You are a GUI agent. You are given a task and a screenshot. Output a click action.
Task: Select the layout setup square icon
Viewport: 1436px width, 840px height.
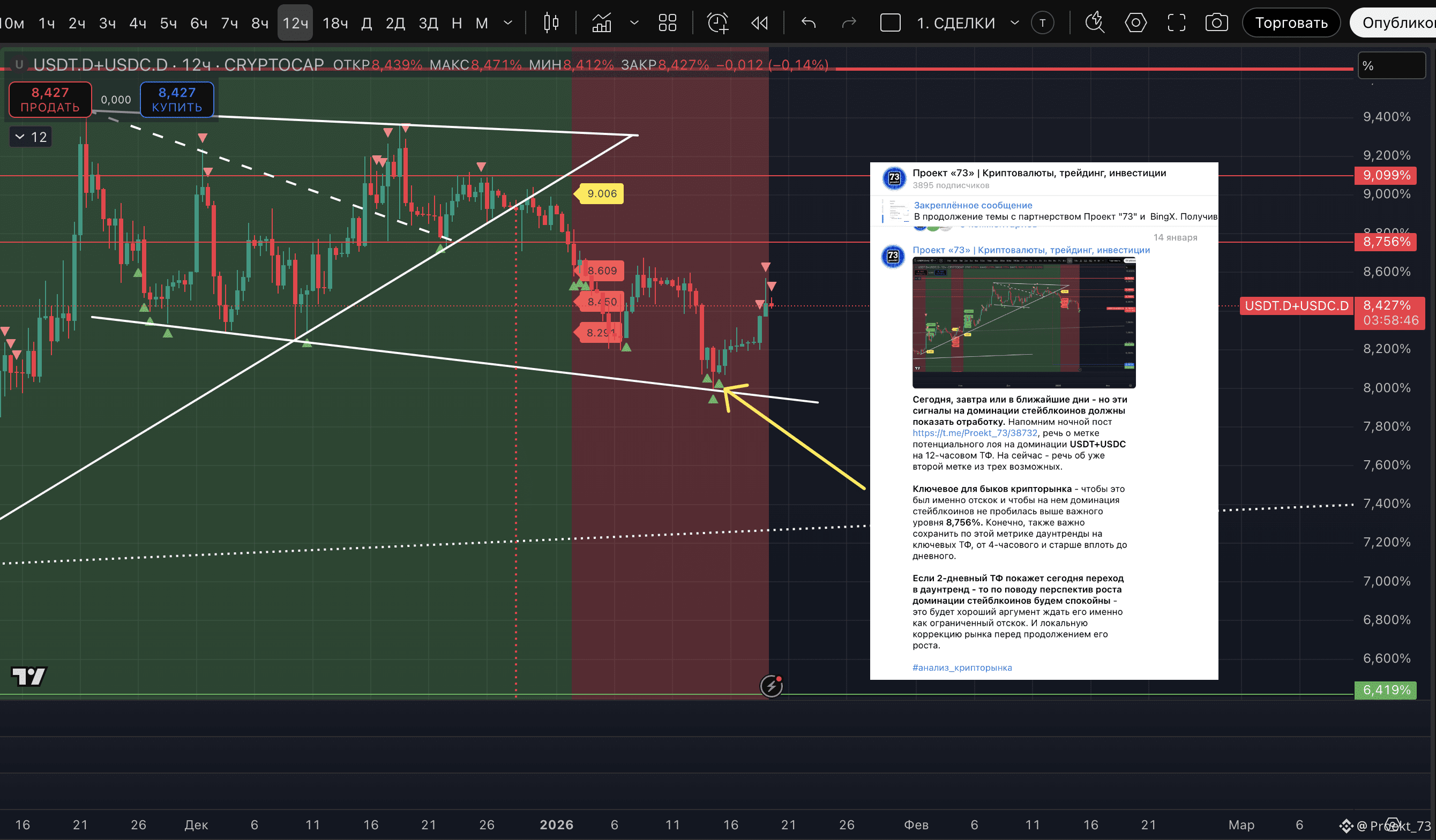(x=890, y=23)
